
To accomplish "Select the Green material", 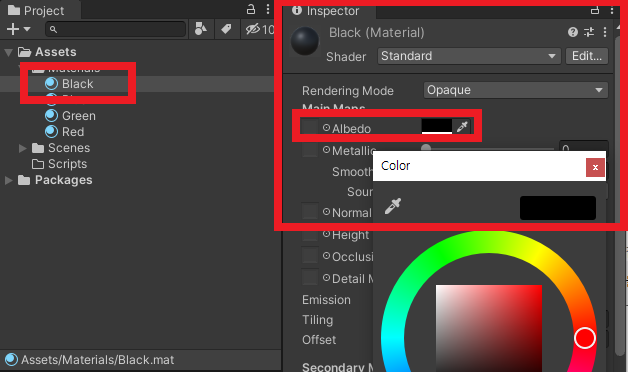I will [x=70, y=116].
